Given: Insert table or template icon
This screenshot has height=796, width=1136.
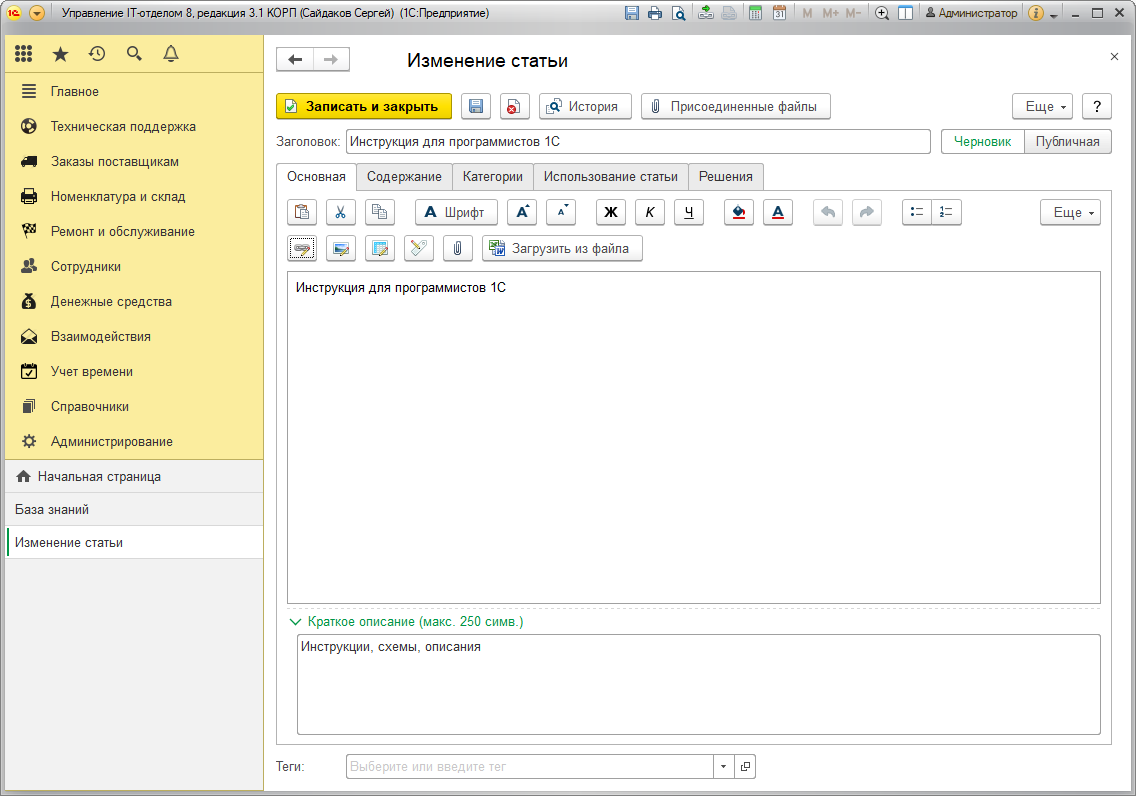Looking at the screenshot, I should tap(380, 248).
